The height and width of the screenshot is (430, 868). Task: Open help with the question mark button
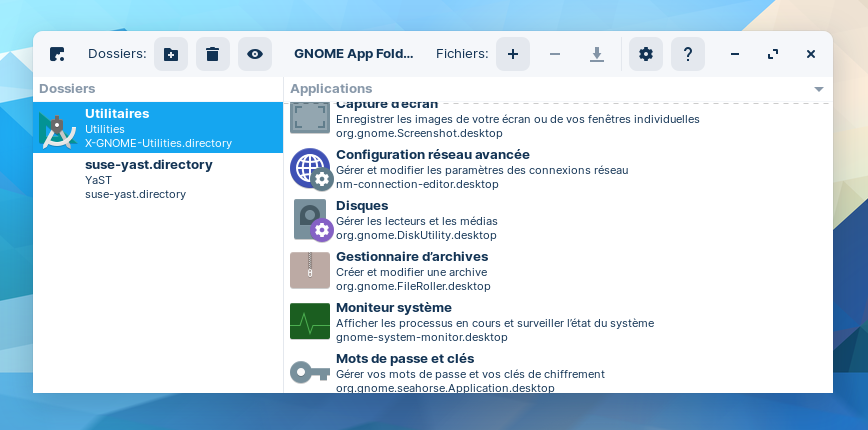(688, 54)
